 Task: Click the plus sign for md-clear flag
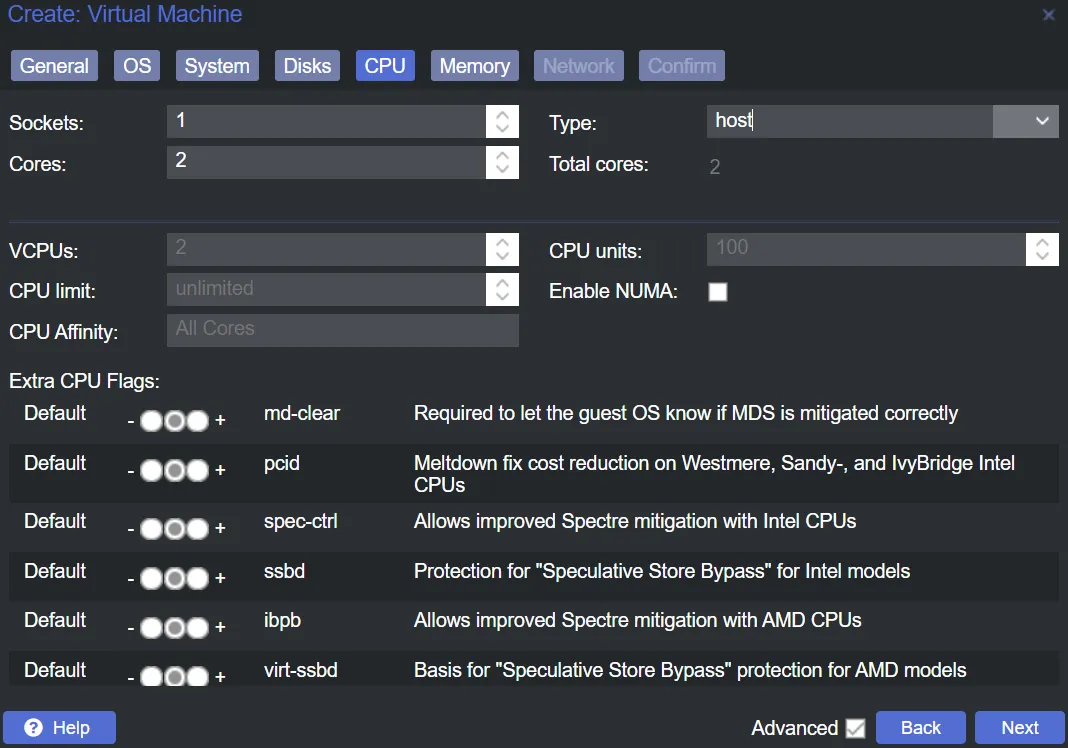coord(220,421)
